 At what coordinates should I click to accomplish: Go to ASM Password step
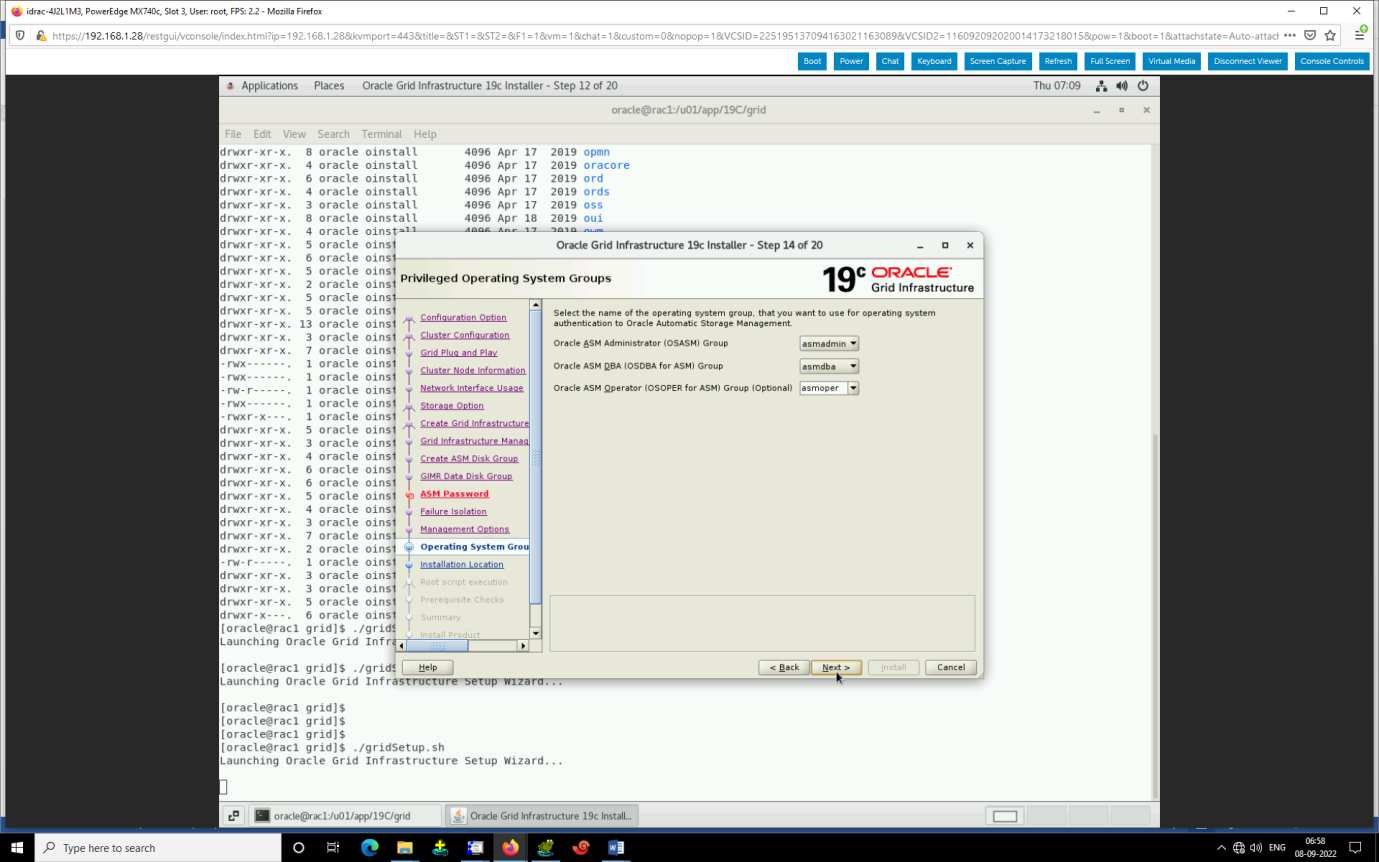coord(455,494)
